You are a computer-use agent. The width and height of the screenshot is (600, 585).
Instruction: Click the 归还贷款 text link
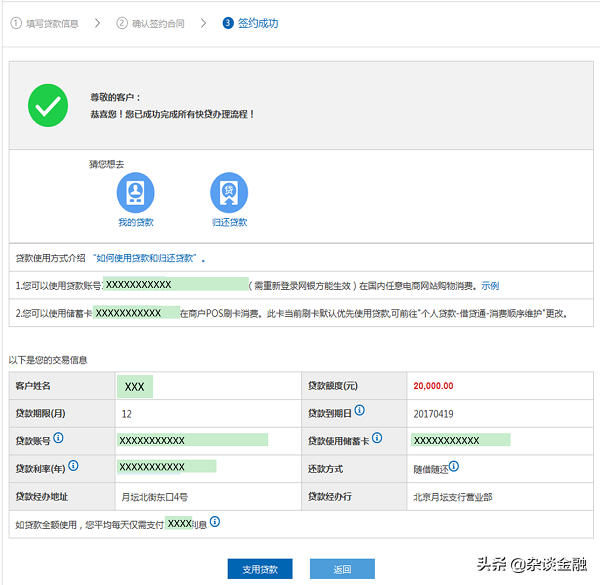tap(230, 222)
